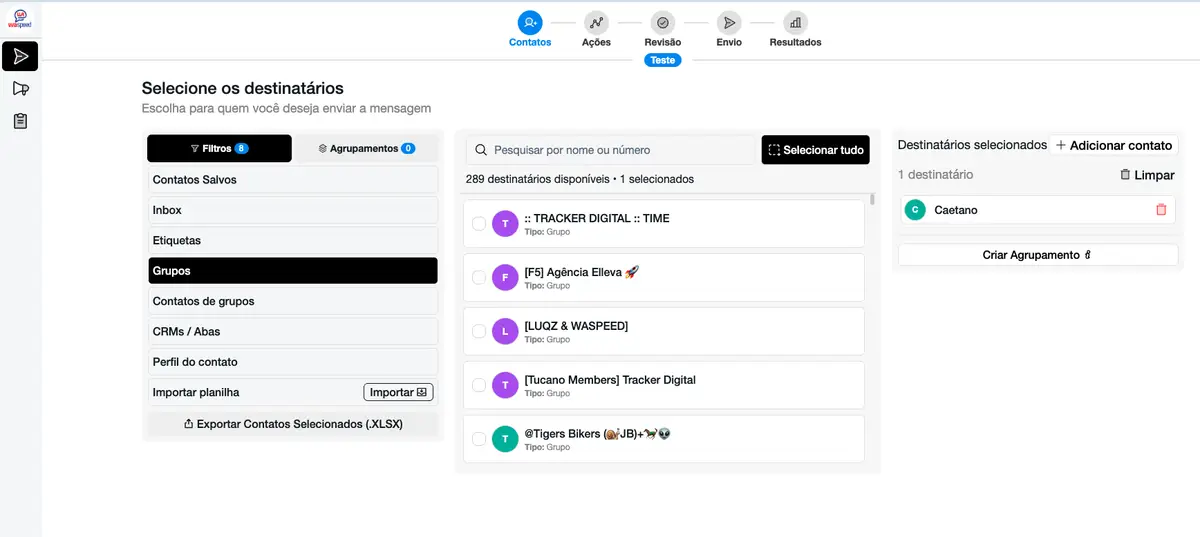Select the Inbox filter
Viewport: 1200px width, 537px height.
point(293,210)
